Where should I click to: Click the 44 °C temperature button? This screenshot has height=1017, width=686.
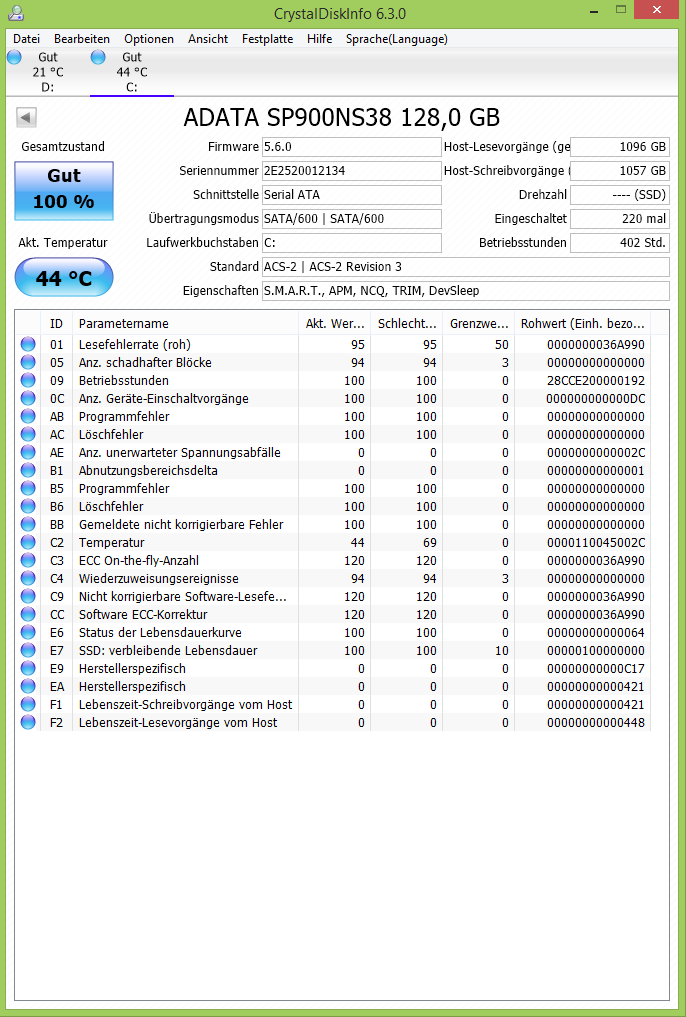point(64,278)
